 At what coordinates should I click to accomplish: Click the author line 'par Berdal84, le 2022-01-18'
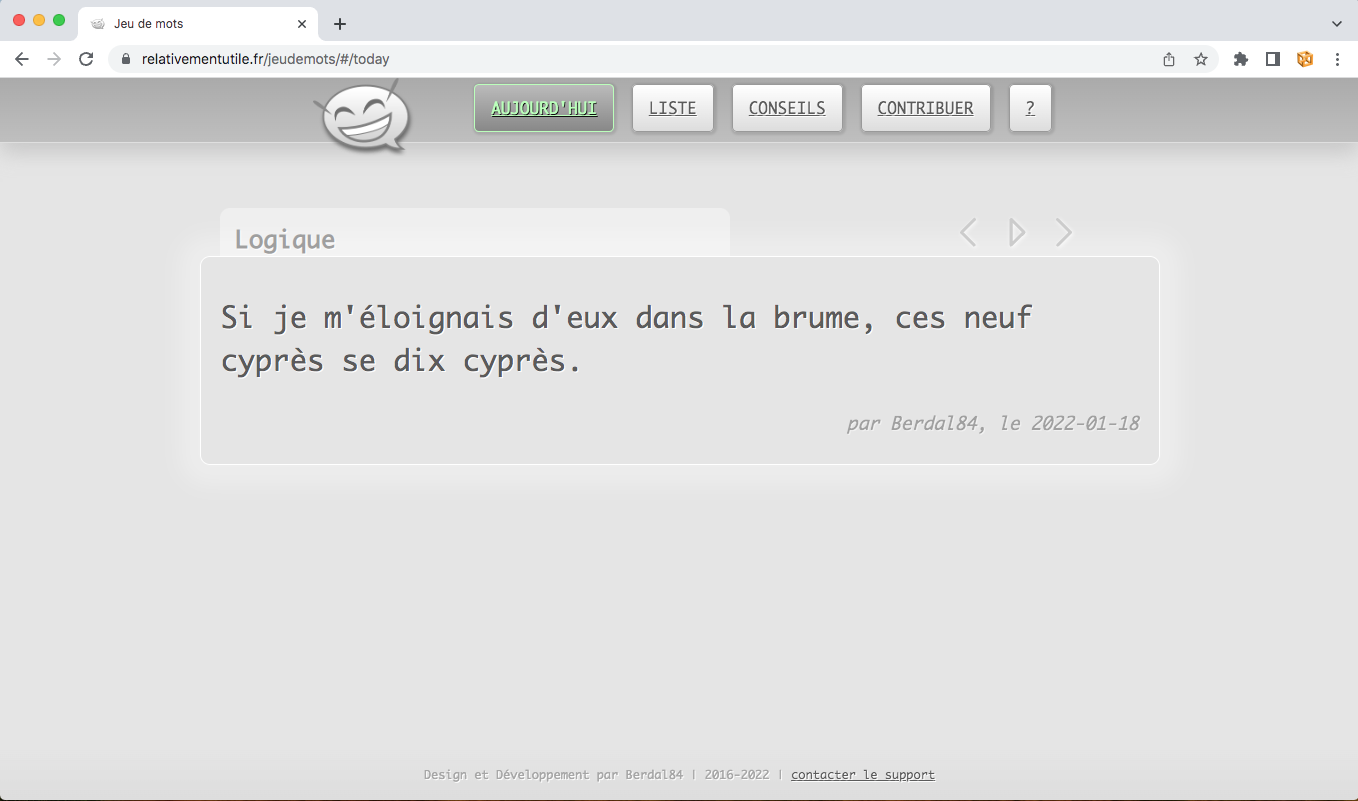coord(993,423)
